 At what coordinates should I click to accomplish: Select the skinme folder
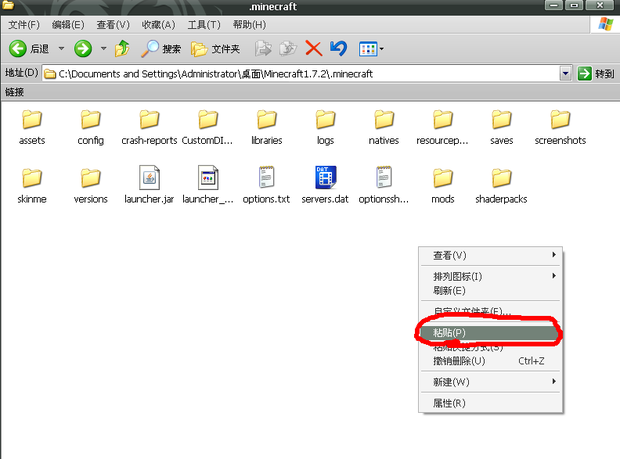(x=32, y=185)
